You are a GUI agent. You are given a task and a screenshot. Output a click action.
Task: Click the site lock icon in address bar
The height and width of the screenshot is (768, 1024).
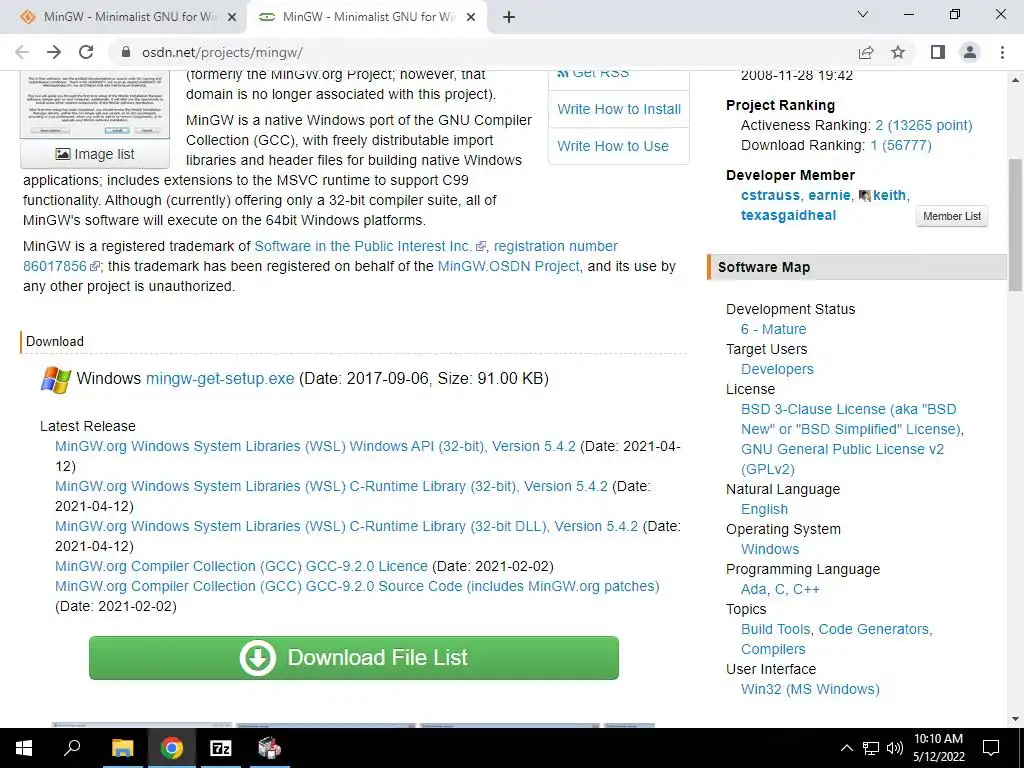[x=126, y=52]
